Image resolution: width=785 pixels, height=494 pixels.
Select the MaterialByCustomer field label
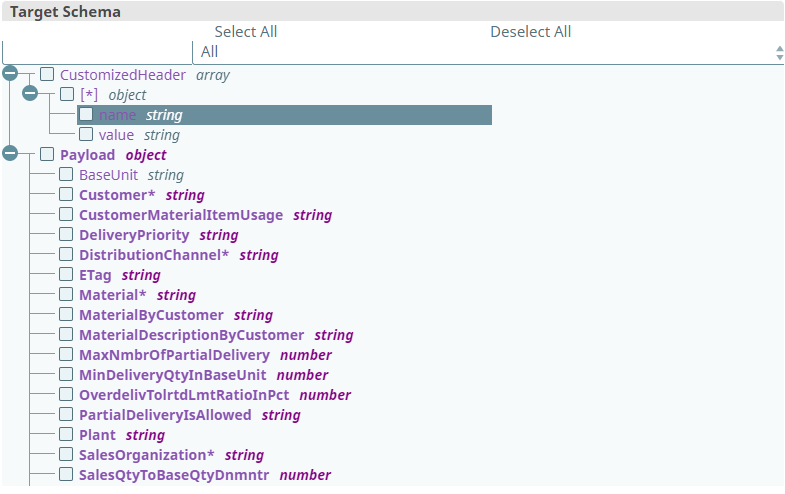click(x=151, y=315)
